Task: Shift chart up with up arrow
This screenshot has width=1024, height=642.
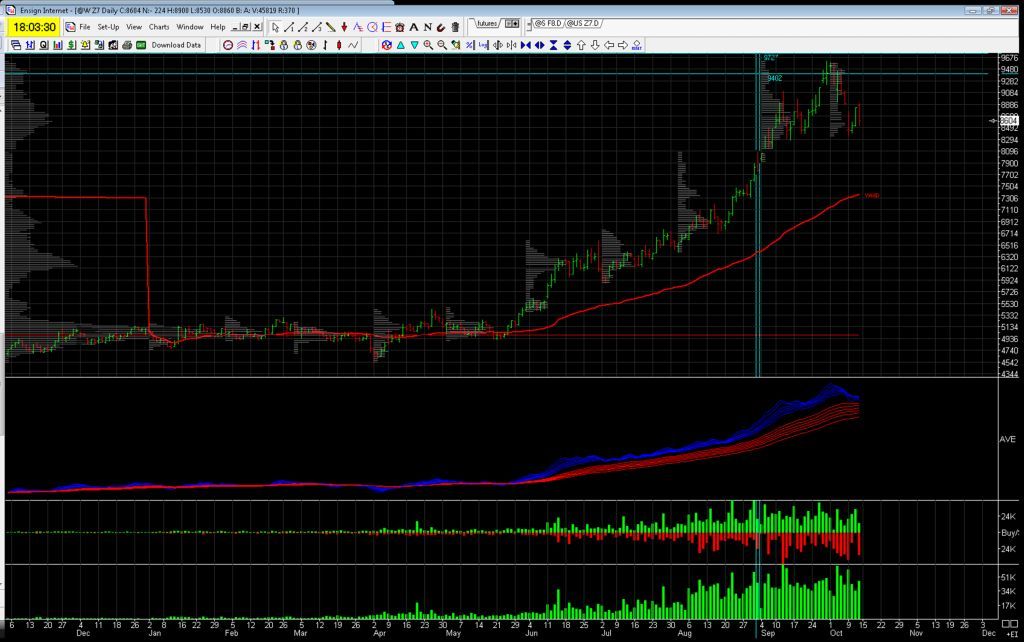Action: [x=581, y=45]
